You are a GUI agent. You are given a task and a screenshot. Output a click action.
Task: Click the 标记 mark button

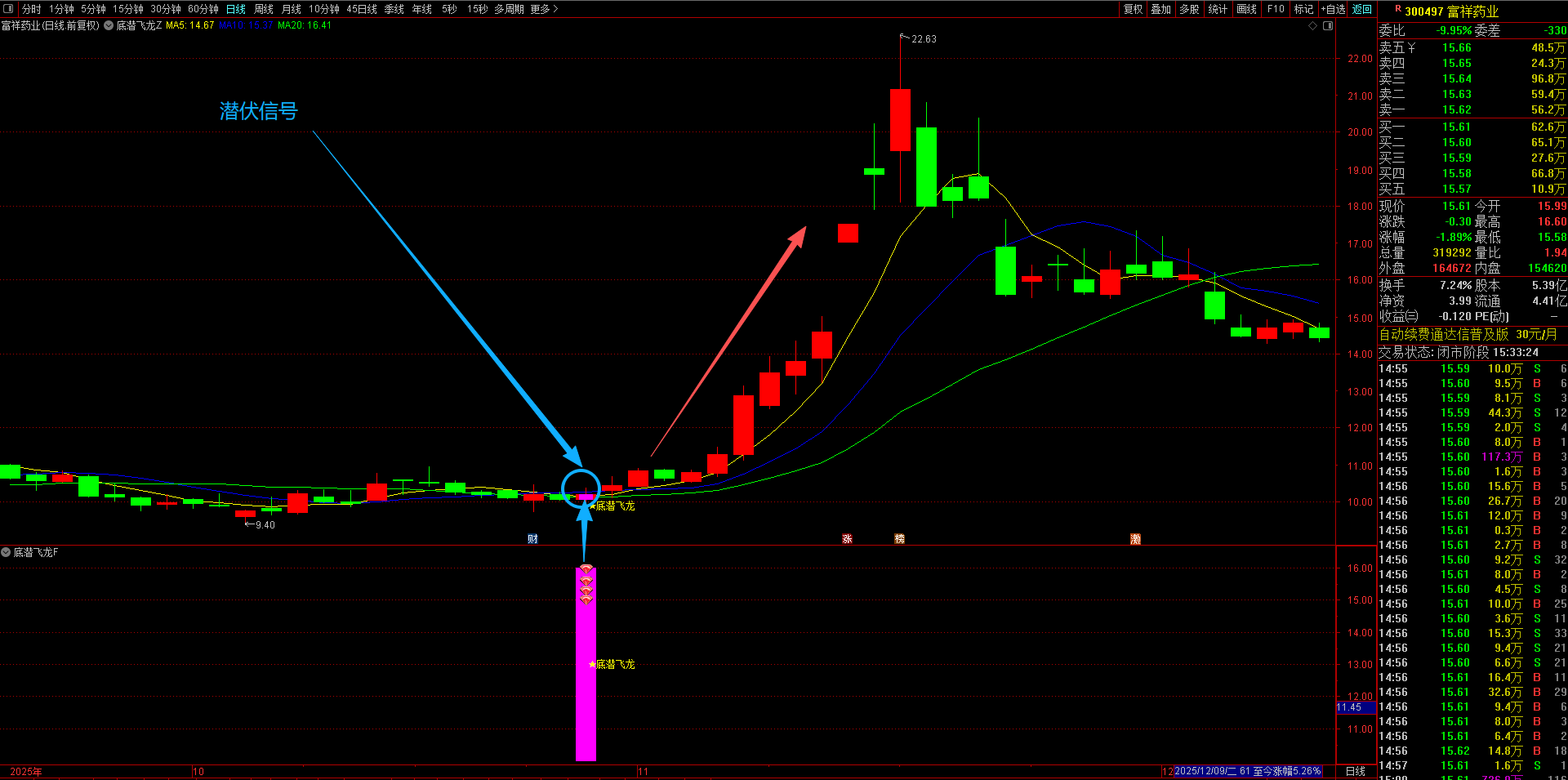pyautogui.click(x=1304, y=9)
